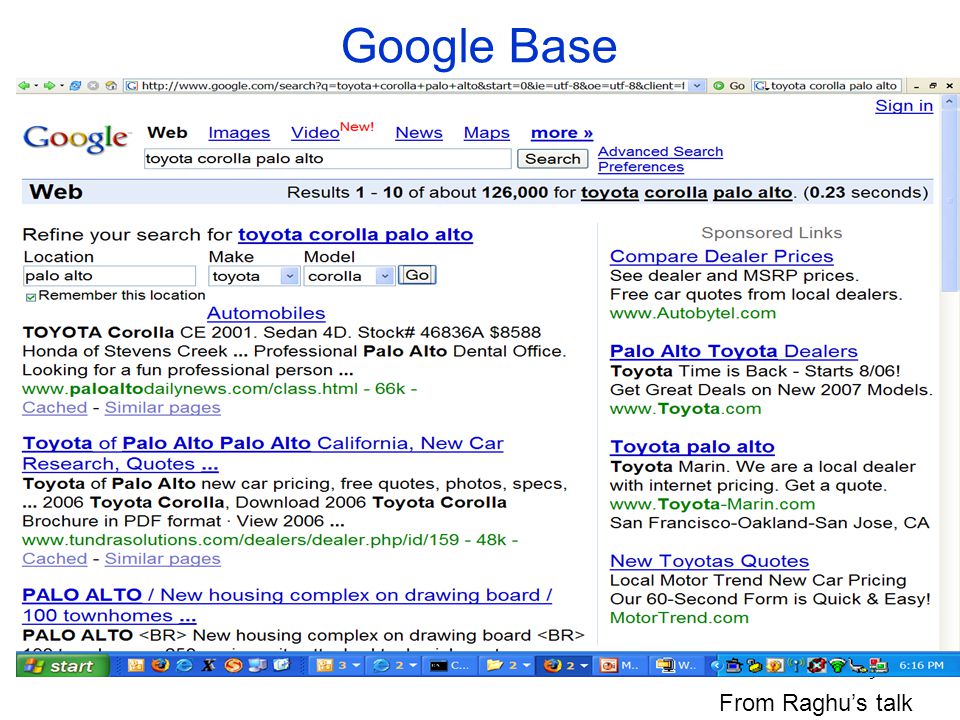Open the PowerPoint taskbar item

(620, 666)
